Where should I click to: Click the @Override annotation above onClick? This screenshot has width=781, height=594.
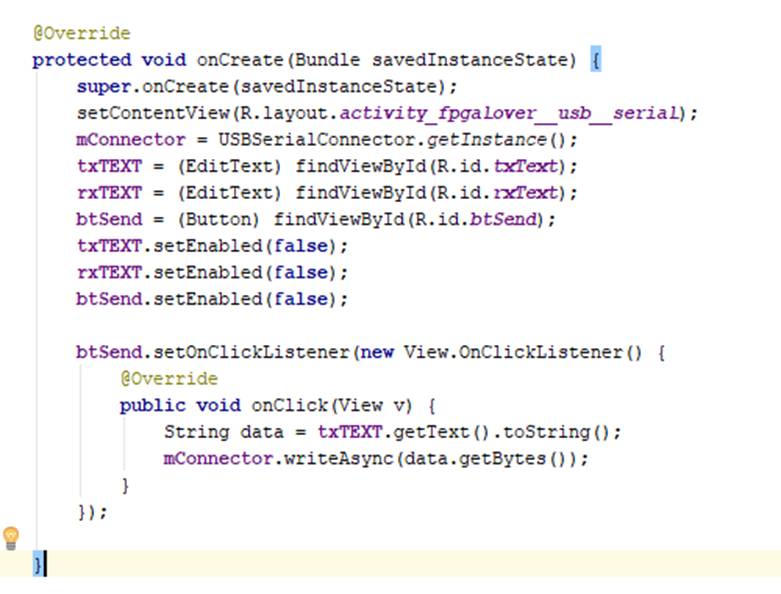pos(169,379)
